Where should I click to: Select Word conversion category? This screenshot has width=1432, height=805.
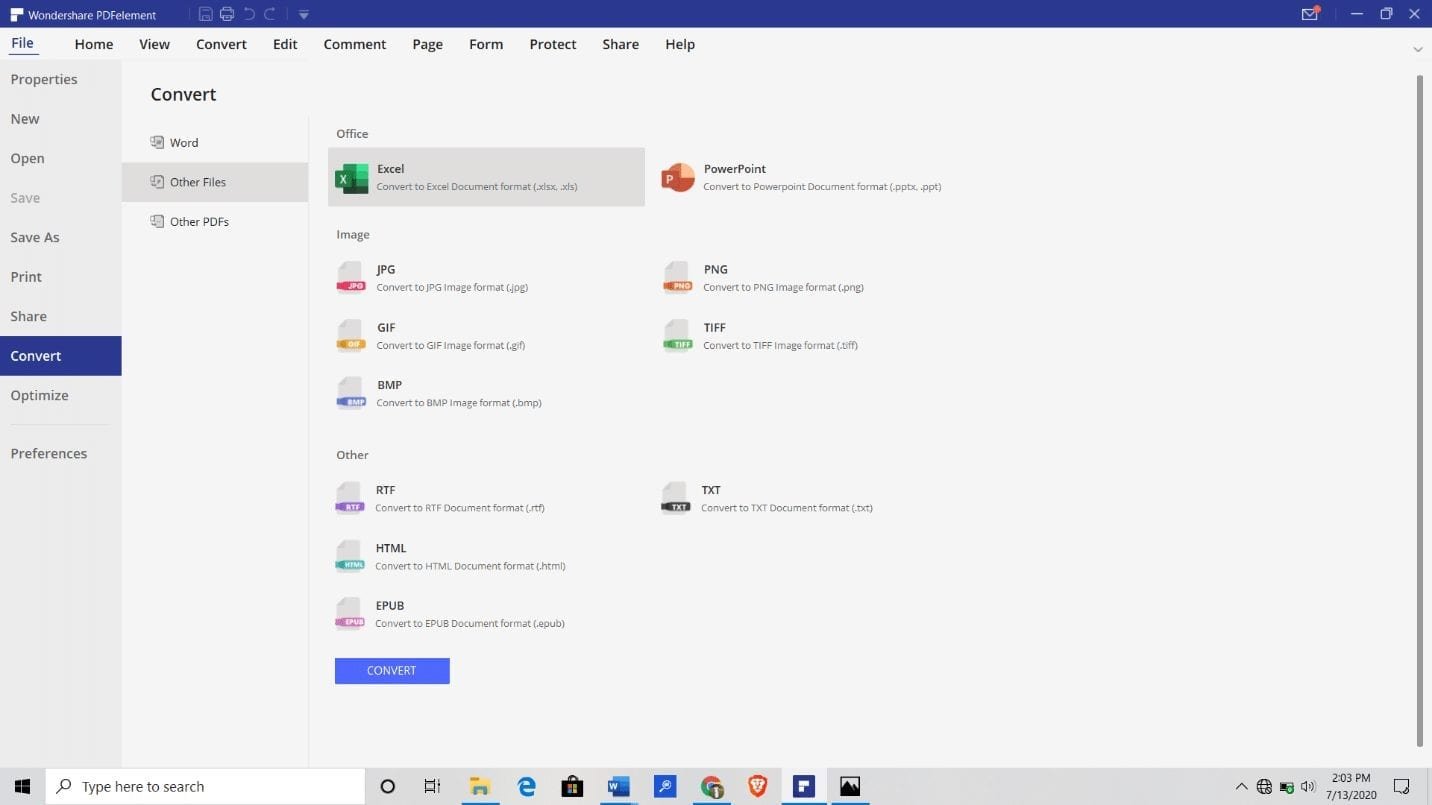[184, 142]
